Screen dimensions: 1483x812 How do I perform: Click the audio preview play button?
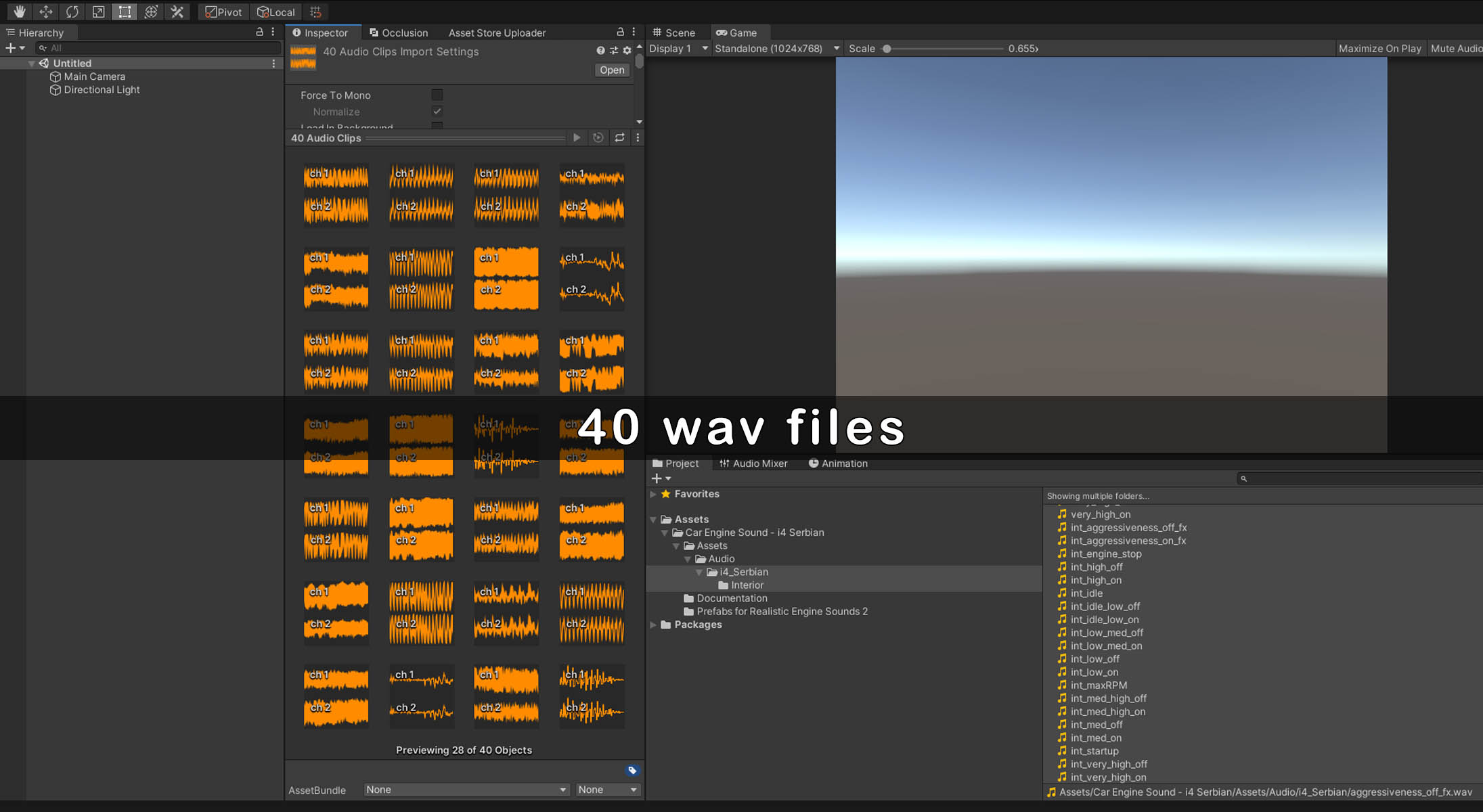[x=577, y=137]
